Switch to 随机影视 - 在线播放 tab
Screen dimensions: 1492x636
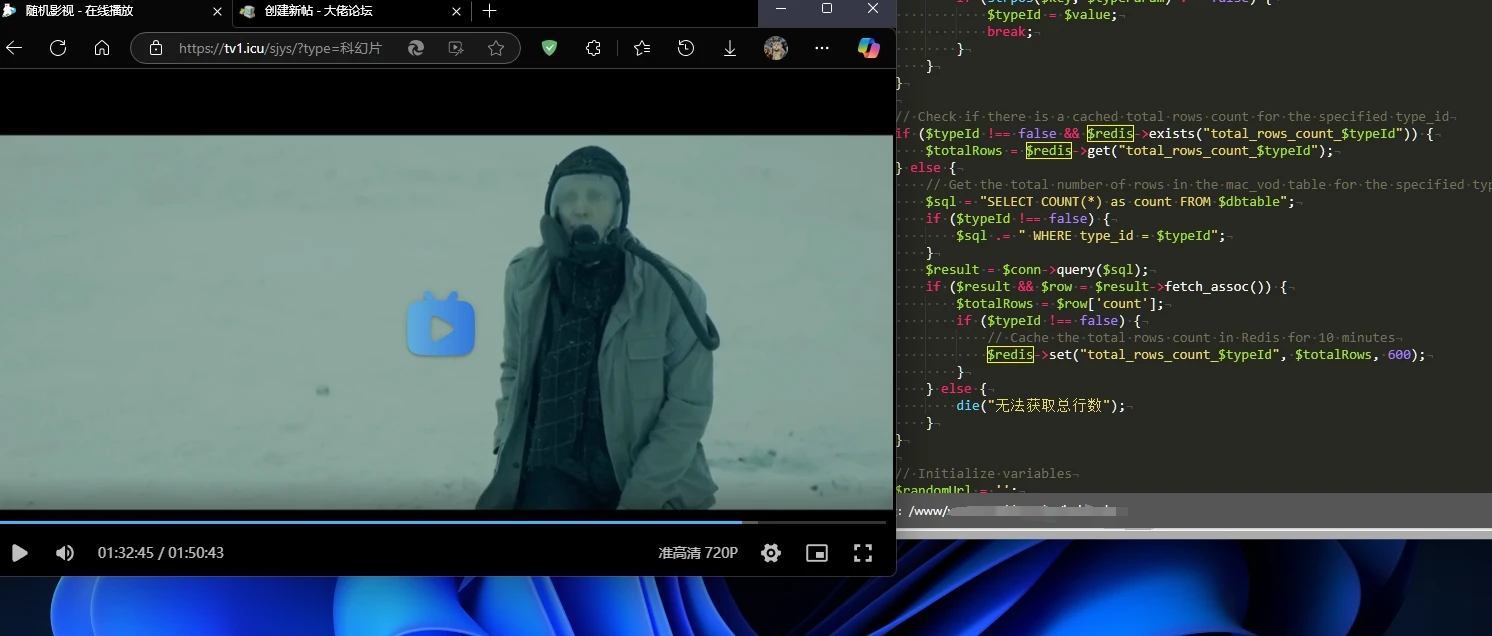coord(114,12)
